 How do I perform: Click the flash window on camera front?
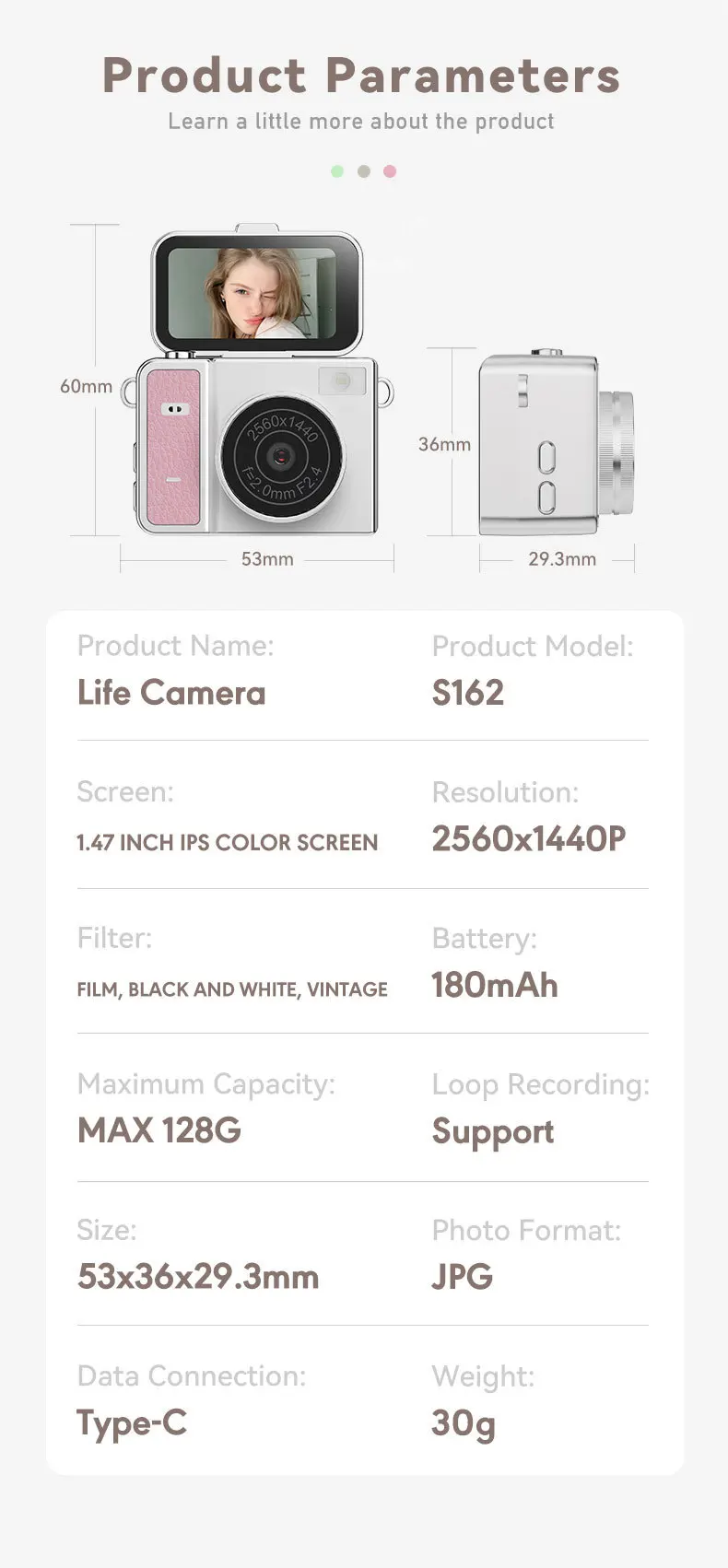[342, 380]
